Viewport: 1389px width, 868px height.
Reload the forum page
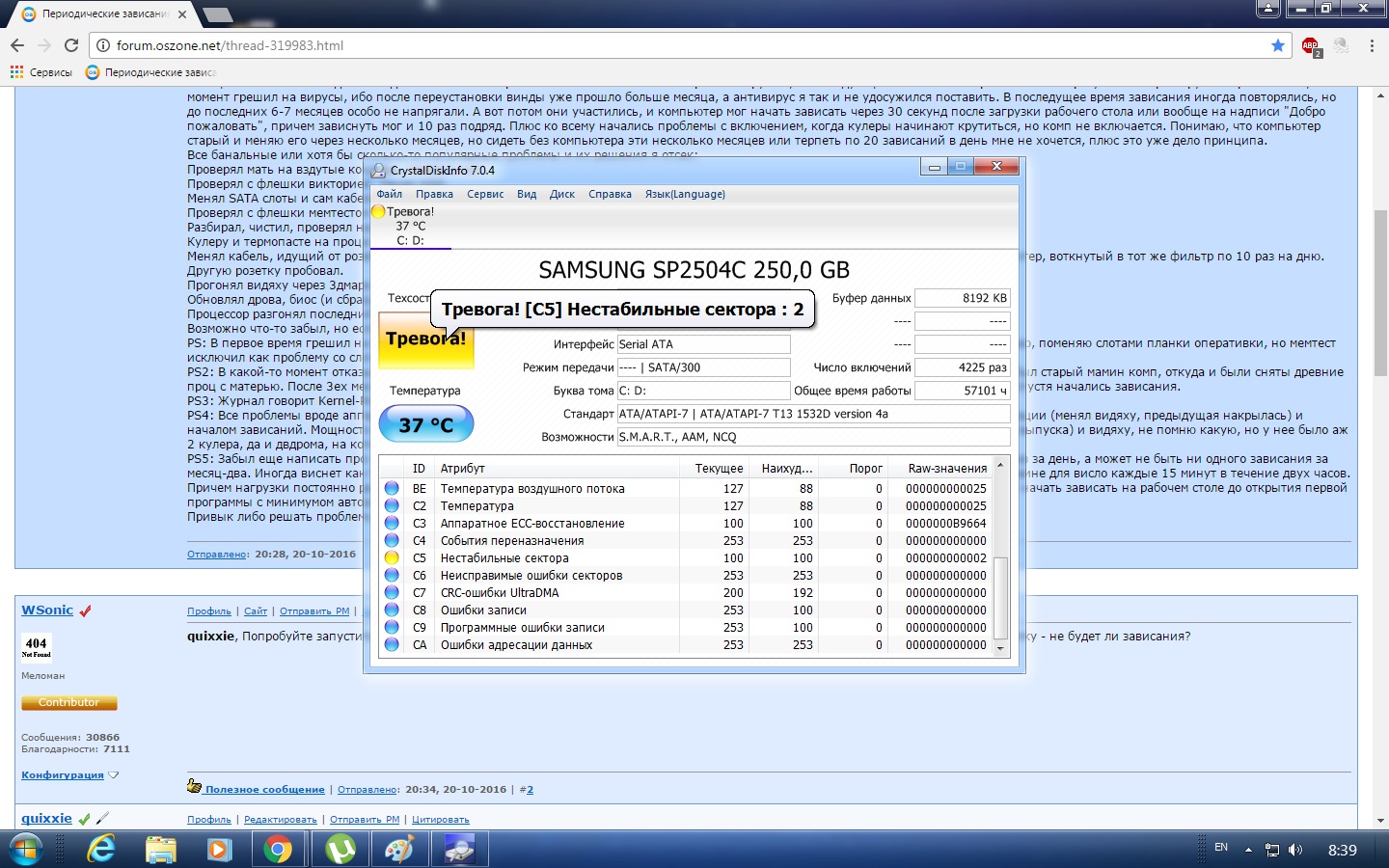point(71,45)
